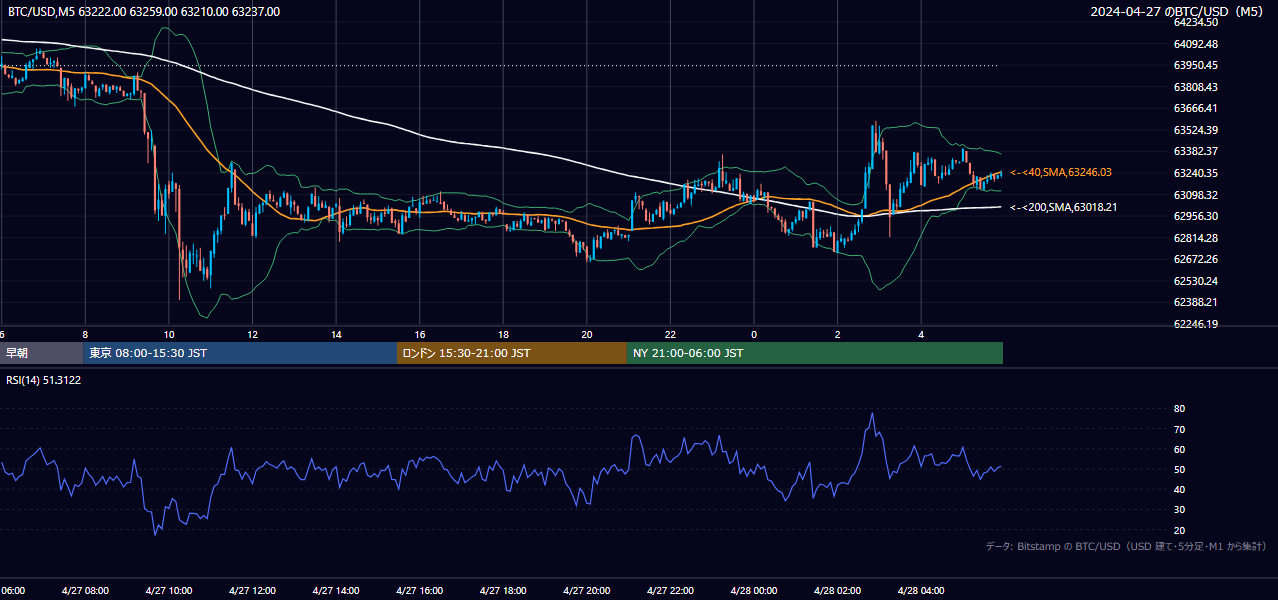Click hour tick 16 under price chart
1278x600 pixels.
[x=420, y=334]
